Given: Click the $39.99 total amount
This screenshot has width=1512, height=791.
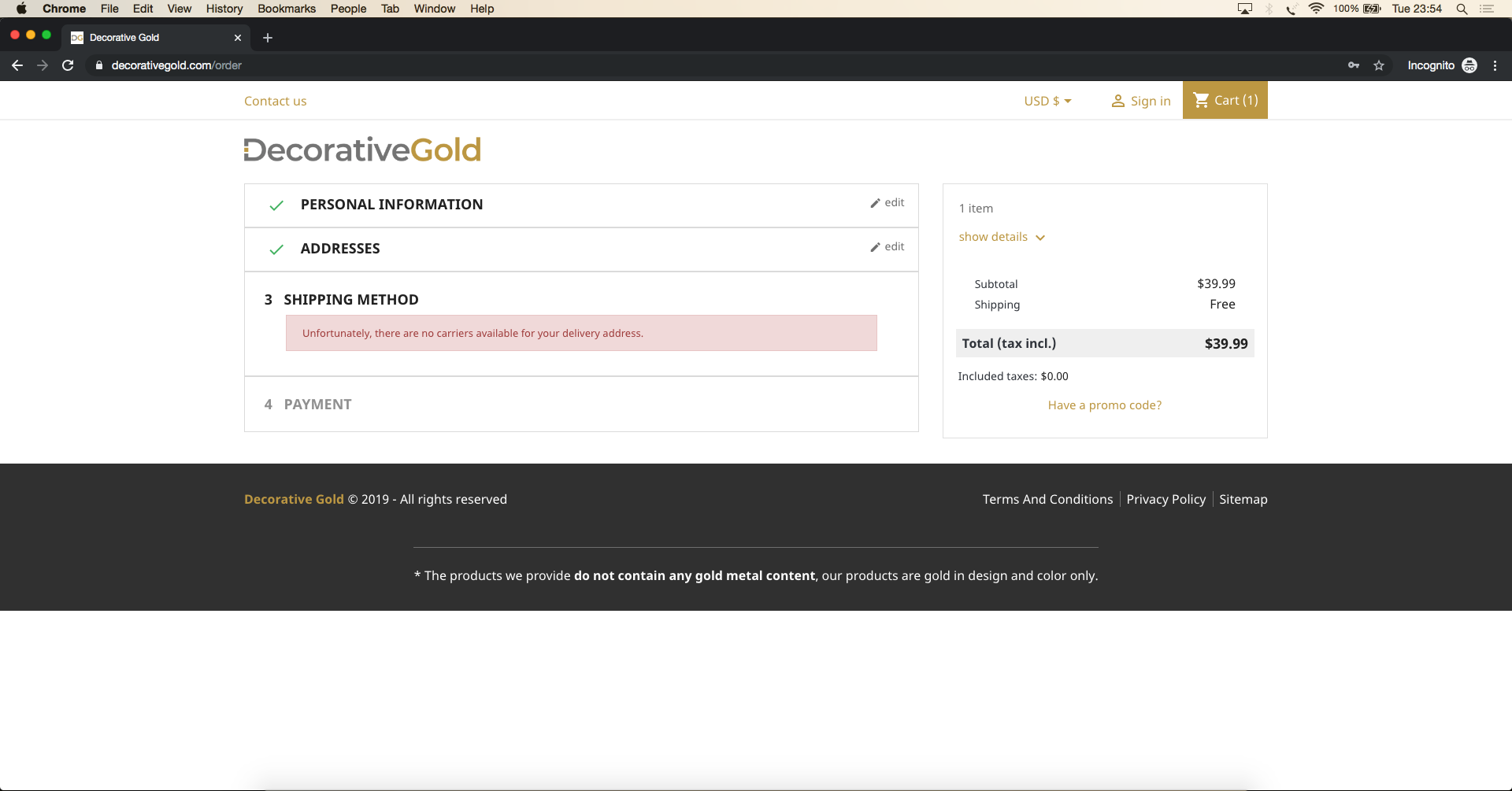Looking at the screenshot, I should (x=1226, y=344).
